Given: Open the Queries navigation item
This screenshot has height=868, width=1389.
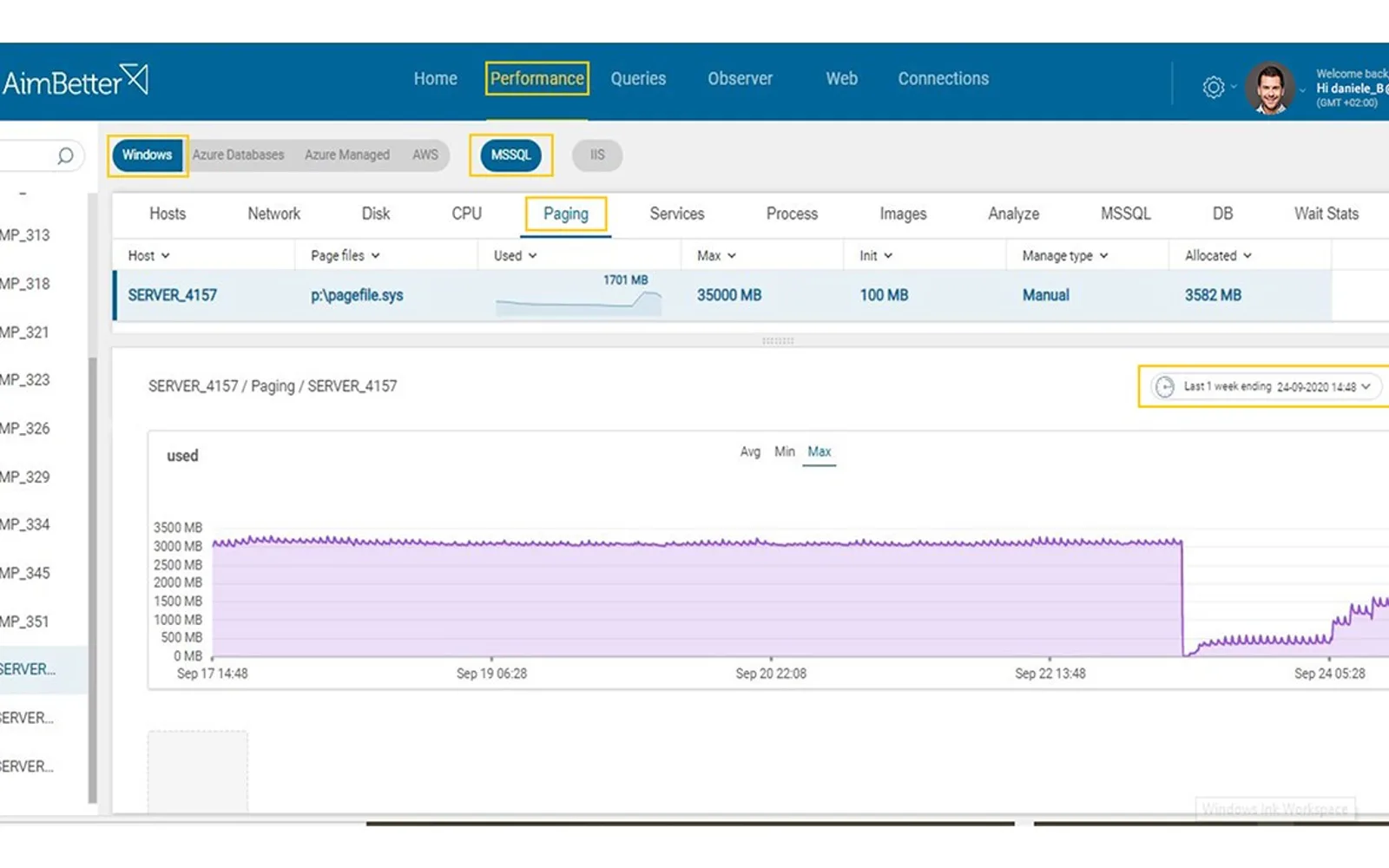Looking at the screenshot, I should (x=638, y=78).
